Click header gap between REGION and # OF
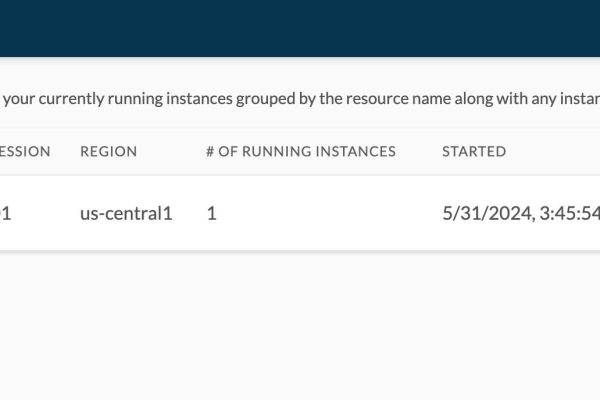The width and height of the screenshot is (600, 400). click(x=171, y=152)
